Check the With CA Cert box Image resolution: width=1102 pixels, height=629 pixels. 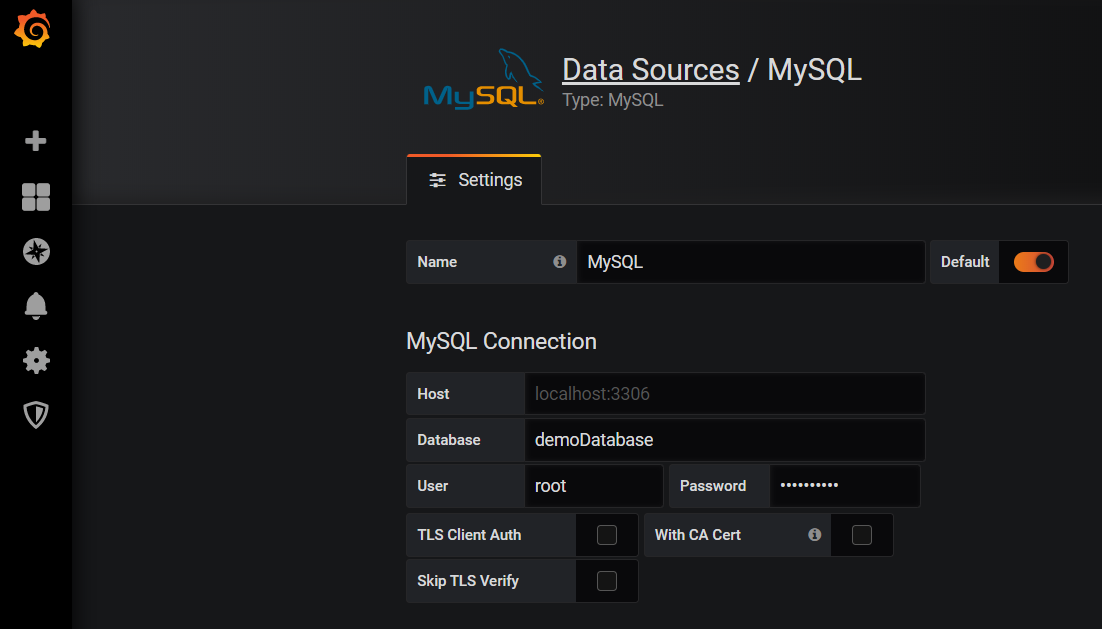point(861,534)
